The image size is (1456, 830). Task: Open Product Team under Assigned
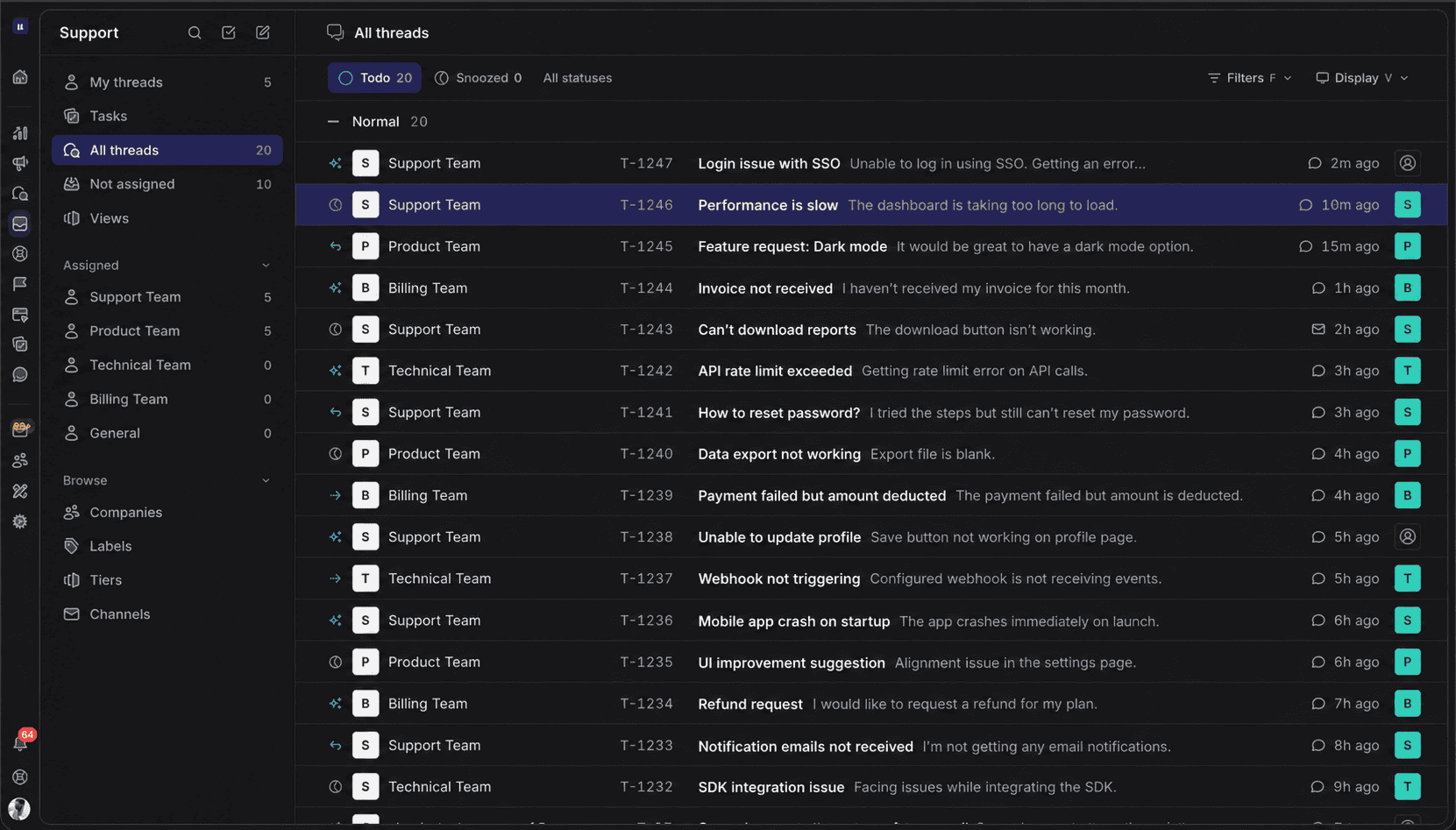click(167, 331)
